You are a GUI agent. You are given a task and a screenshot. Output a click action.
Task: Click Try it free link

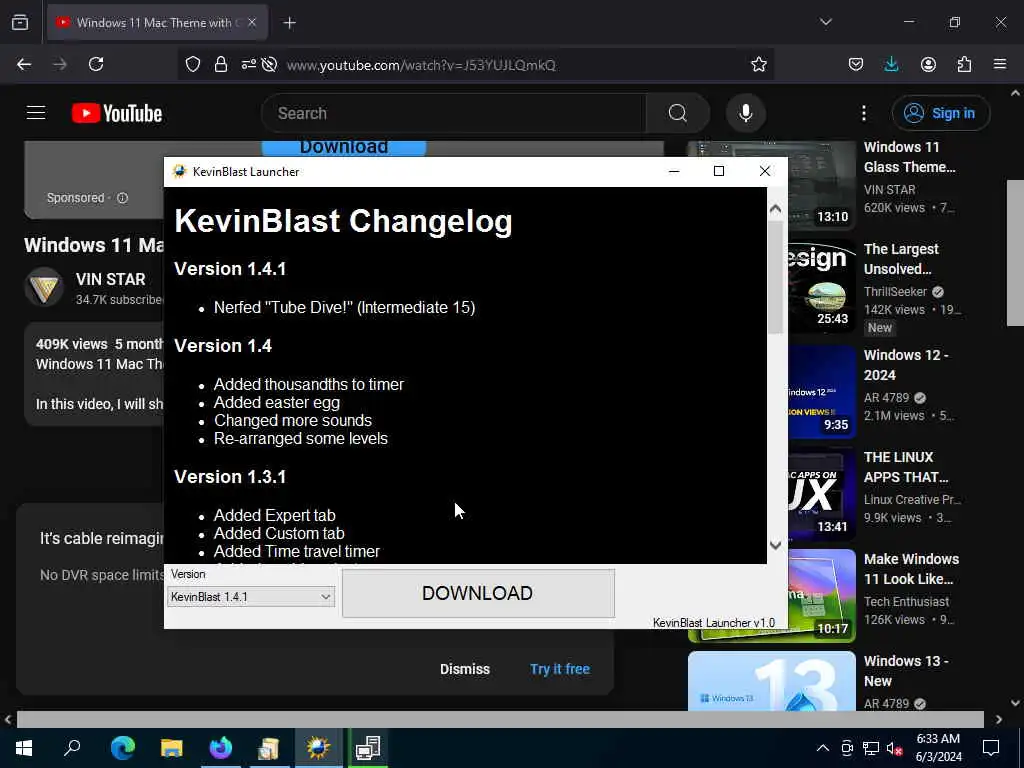560,669
